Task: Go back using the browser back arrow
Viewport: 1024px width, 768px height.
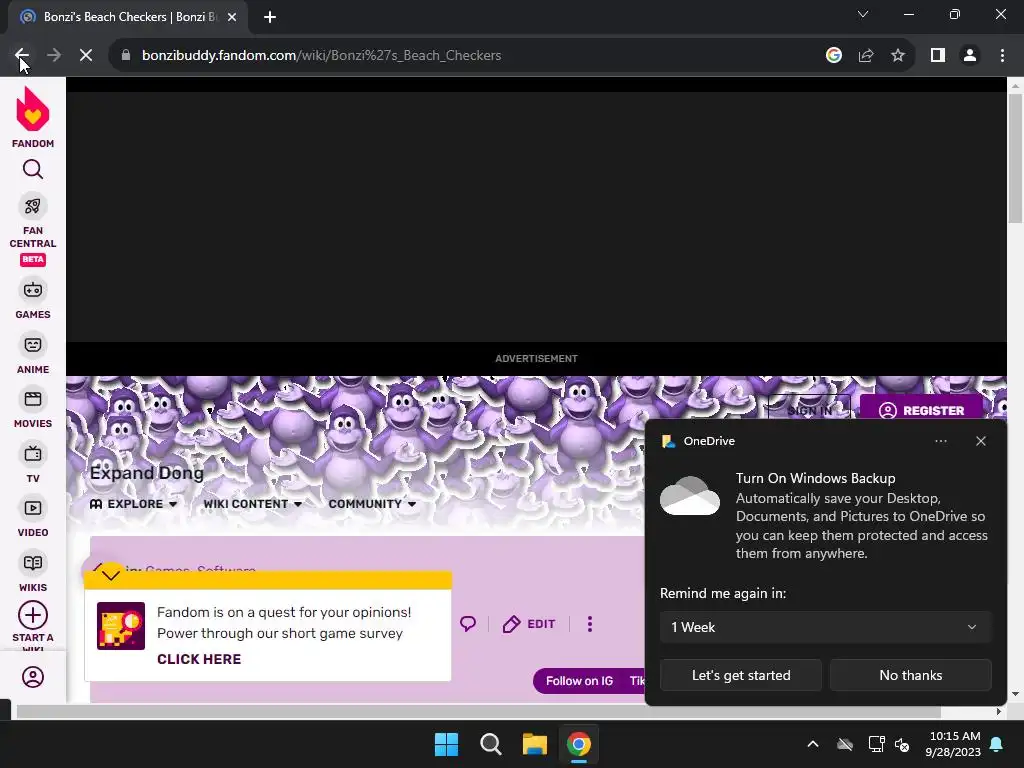Action: click(22, 56)
